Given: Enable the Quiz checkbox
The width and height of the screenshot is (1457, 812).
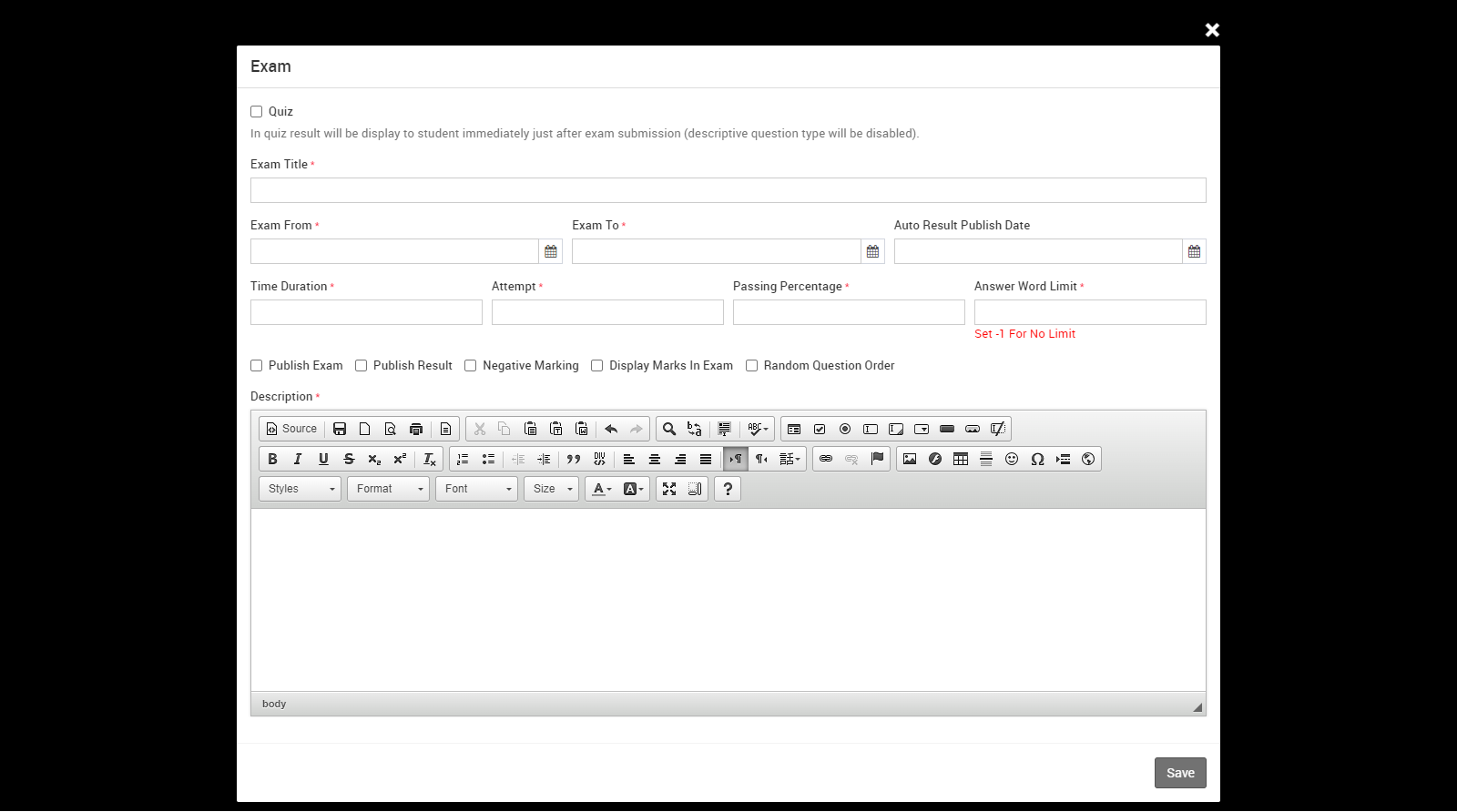Looking at the screenshot, I should coord(257,112).
